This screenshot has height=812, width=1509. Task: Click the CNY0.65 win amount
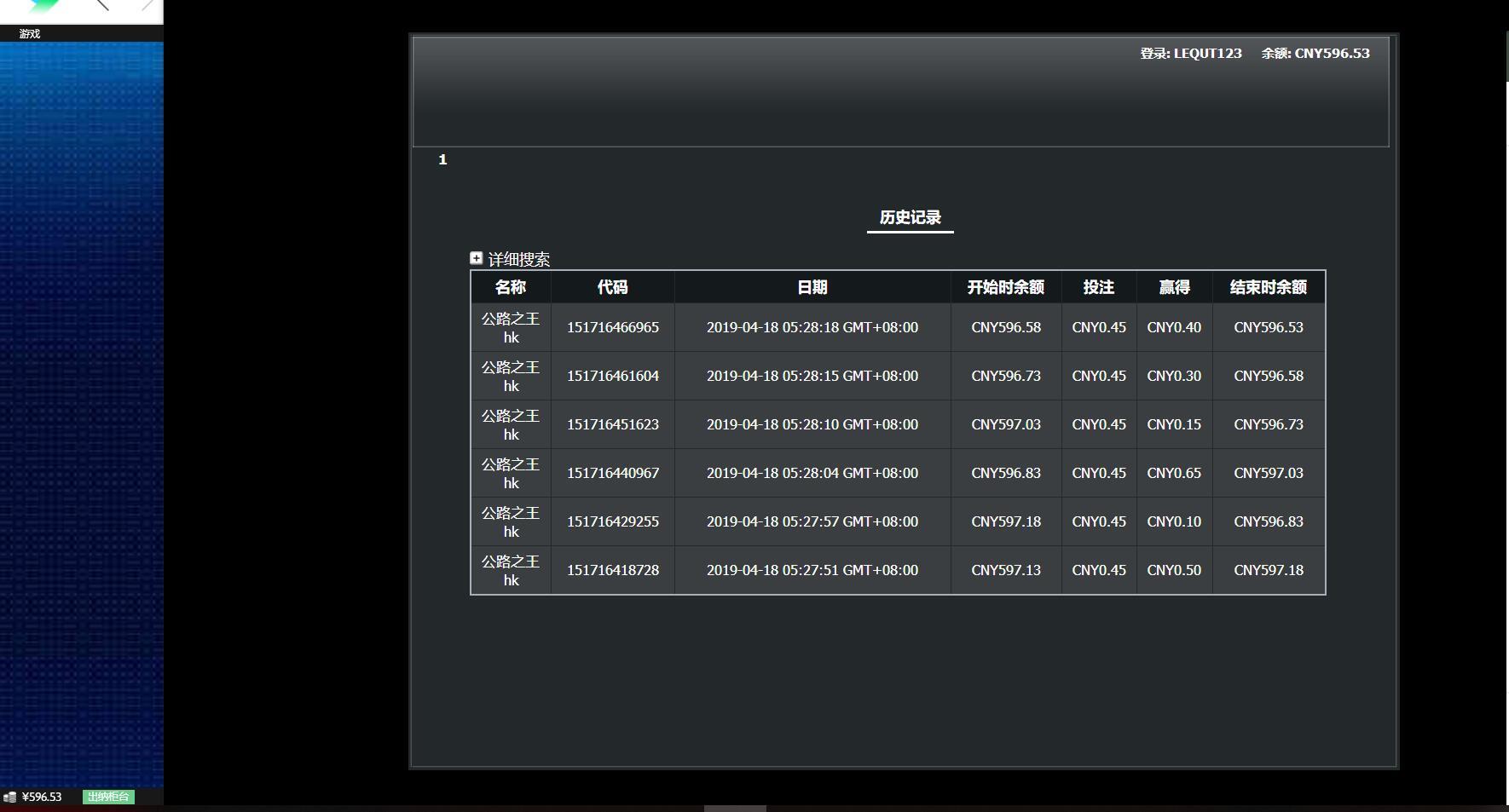[1174, 473]
